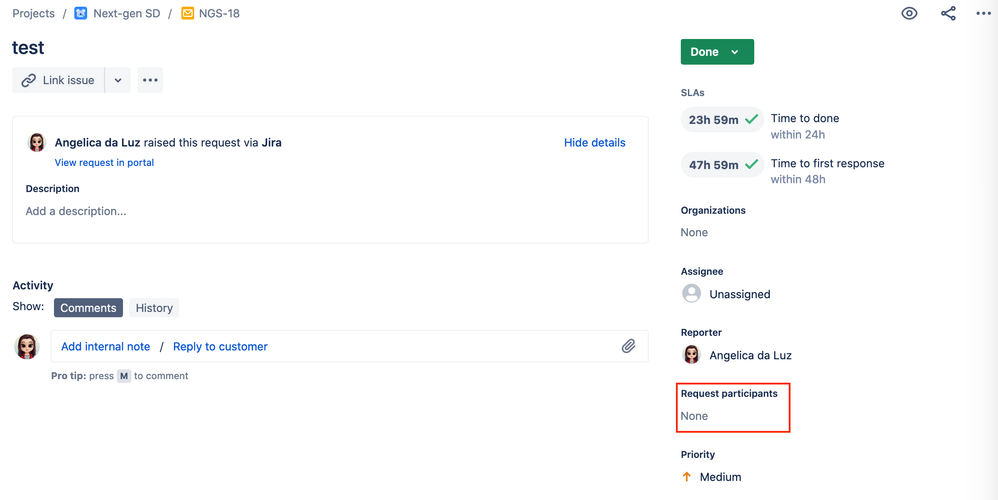Click the Request participants None value
The width and height of the screenshot is (998, 500).
(x=694, y=416)
